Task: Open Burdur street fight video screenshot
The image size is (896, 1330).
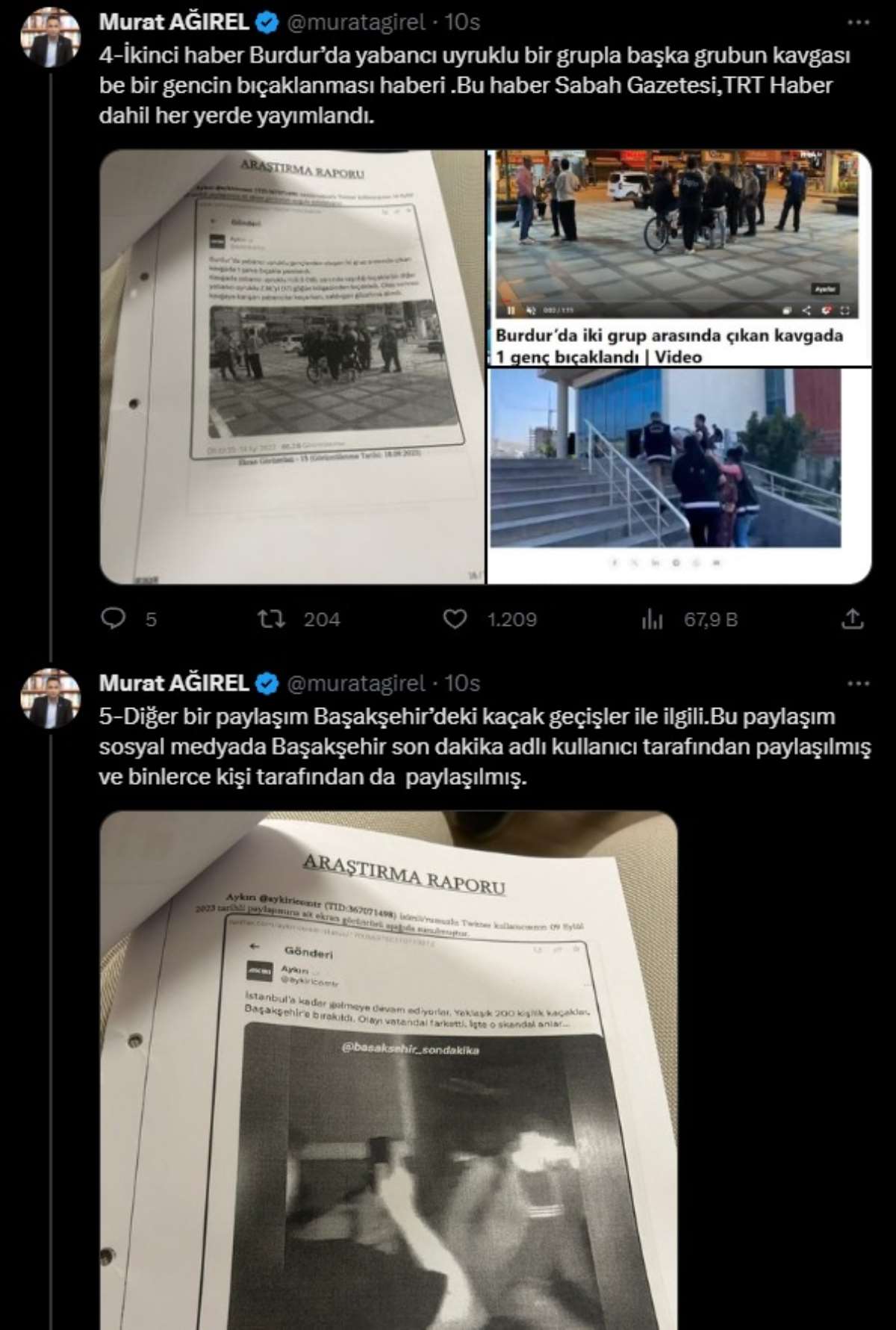Action: pos(679,258)
